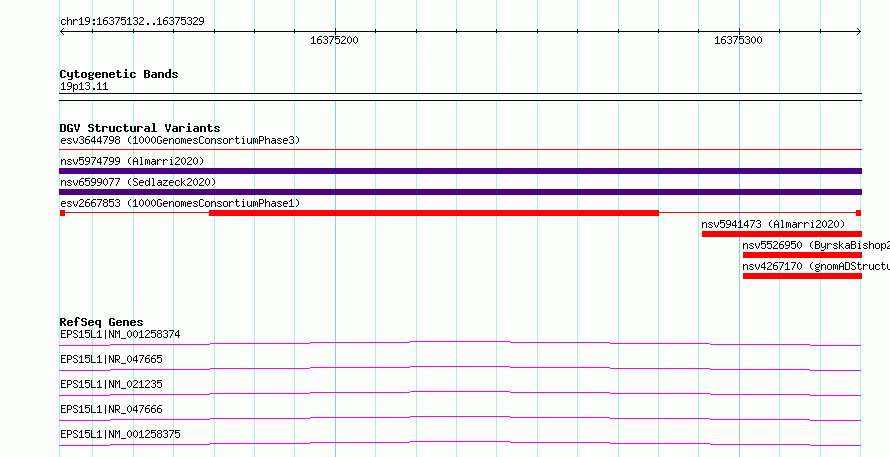Select the DGV Structural Variants track title

click(x=140, y=128)
